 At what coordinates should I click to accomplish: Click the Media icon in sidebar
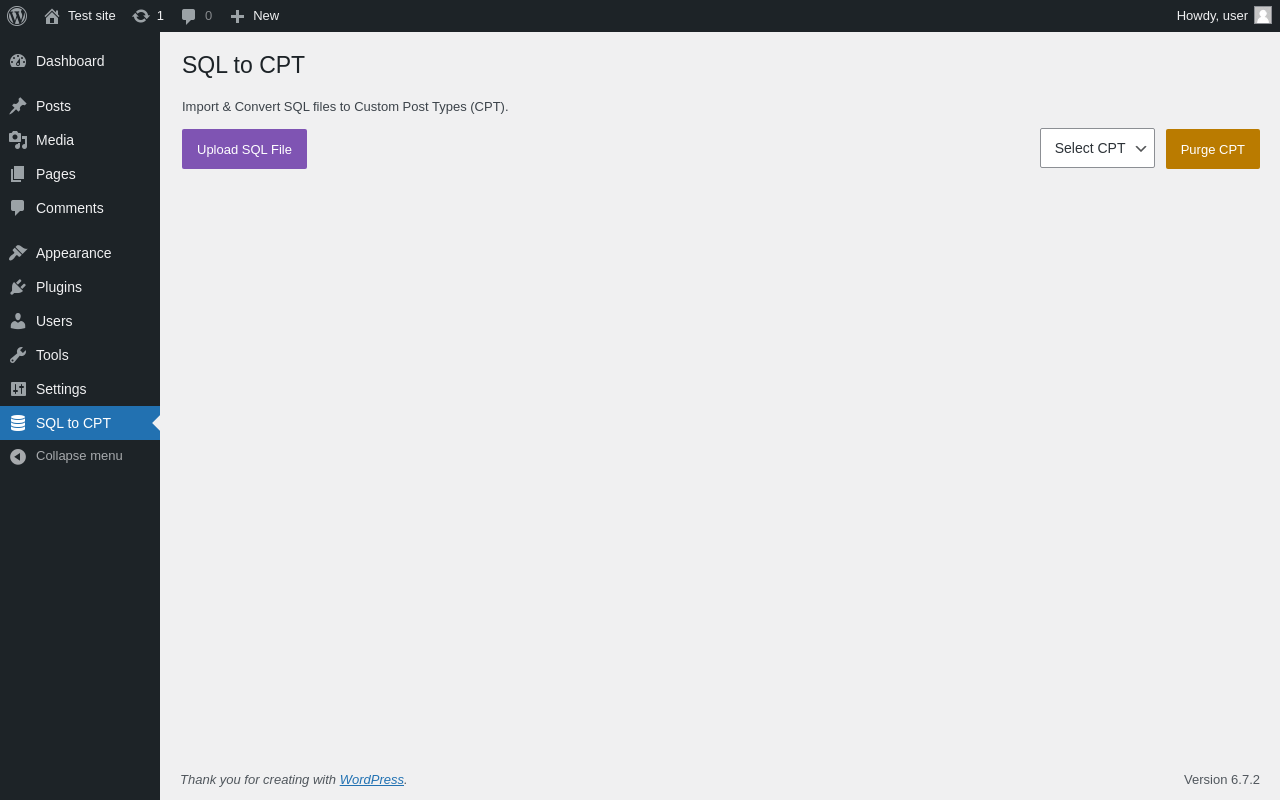click(x=18, y=140)
